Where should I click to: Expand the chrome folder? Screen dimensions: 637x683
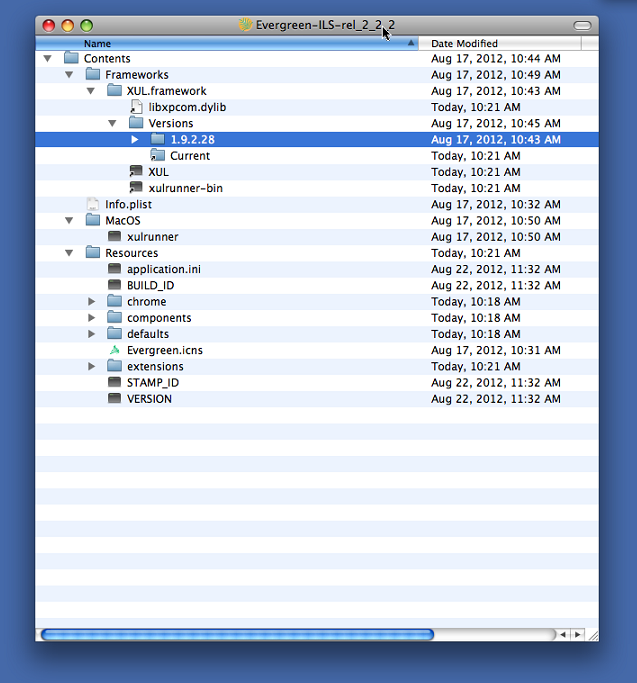point(92,302)
